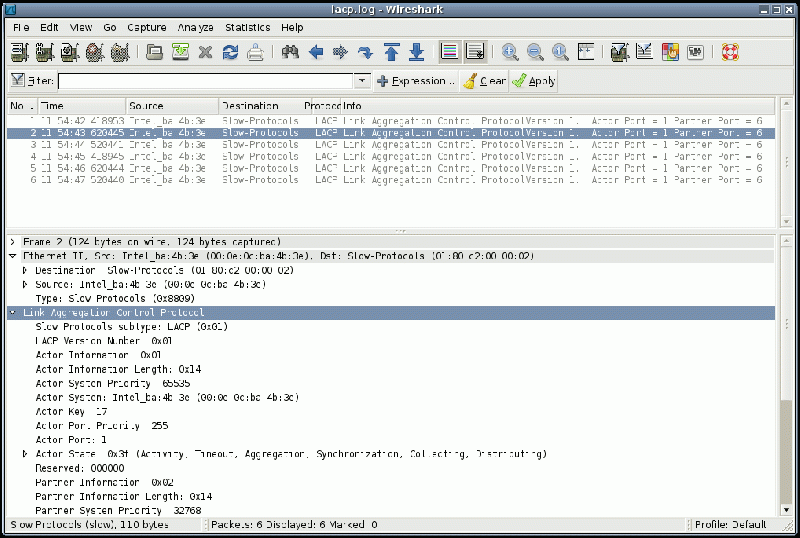Select packet number 4 row
The height and width of the screenshot is (538, 800).
click(391, 156)
